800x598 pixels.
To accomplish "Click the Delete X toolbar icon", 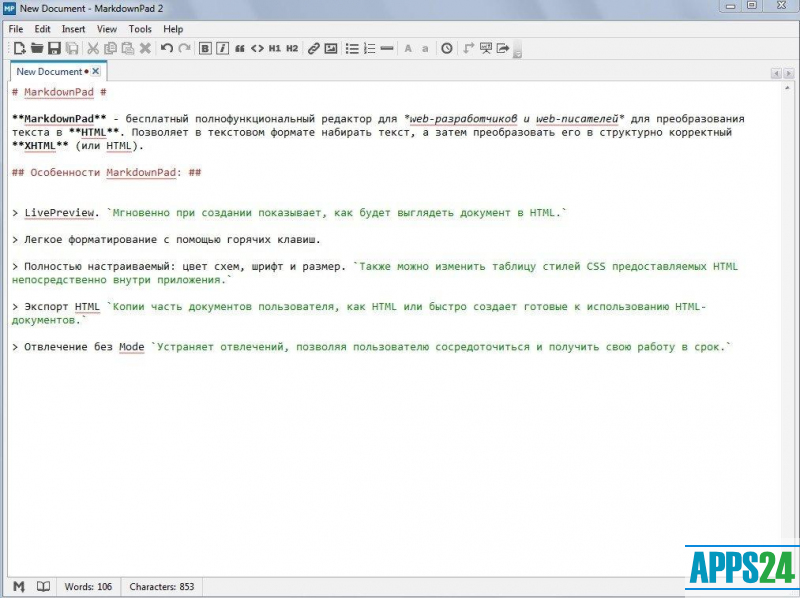I will click(x=145, y=48).
